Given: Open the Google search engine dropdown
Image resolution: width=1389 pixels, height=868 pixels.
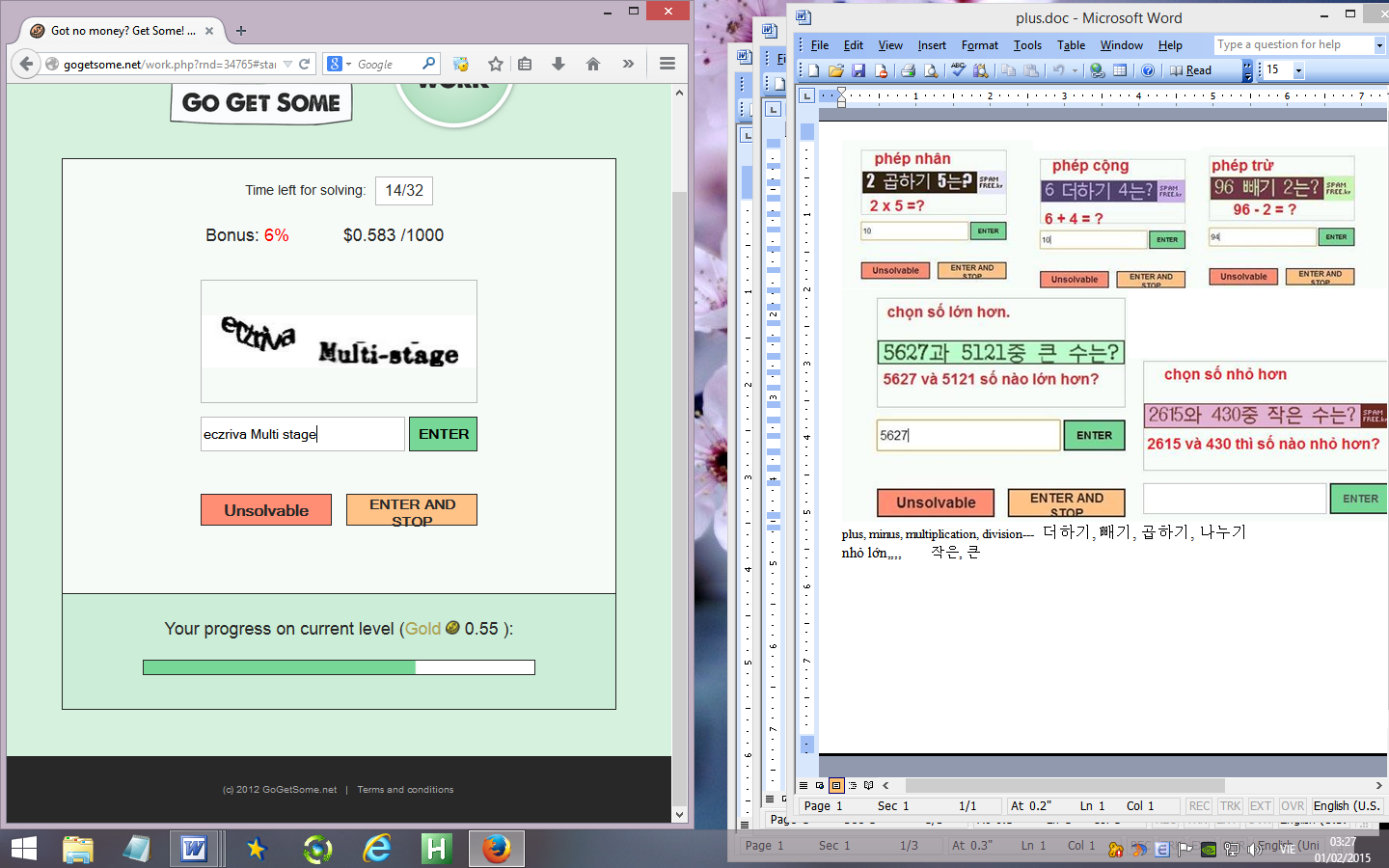Looking at the screenshot, I should tap(339, 64).
